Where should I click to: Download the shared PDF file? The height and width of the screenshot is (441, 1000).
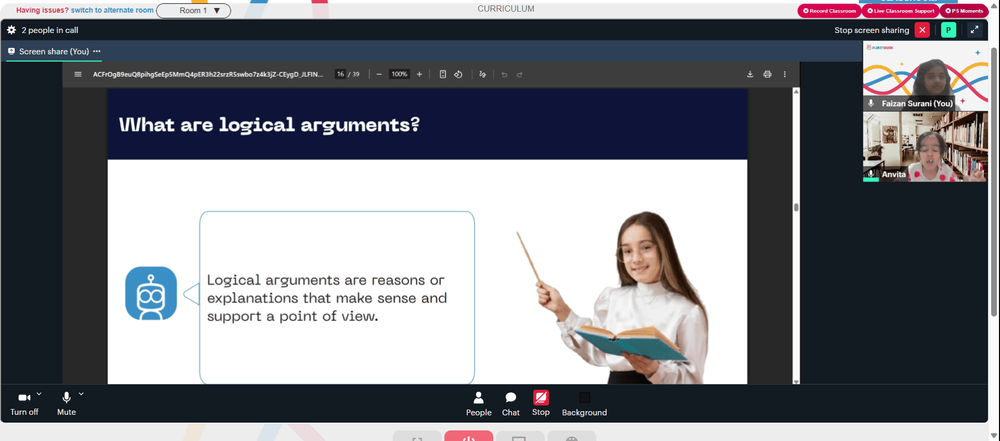pyautogui.click(x=750, y=74)
